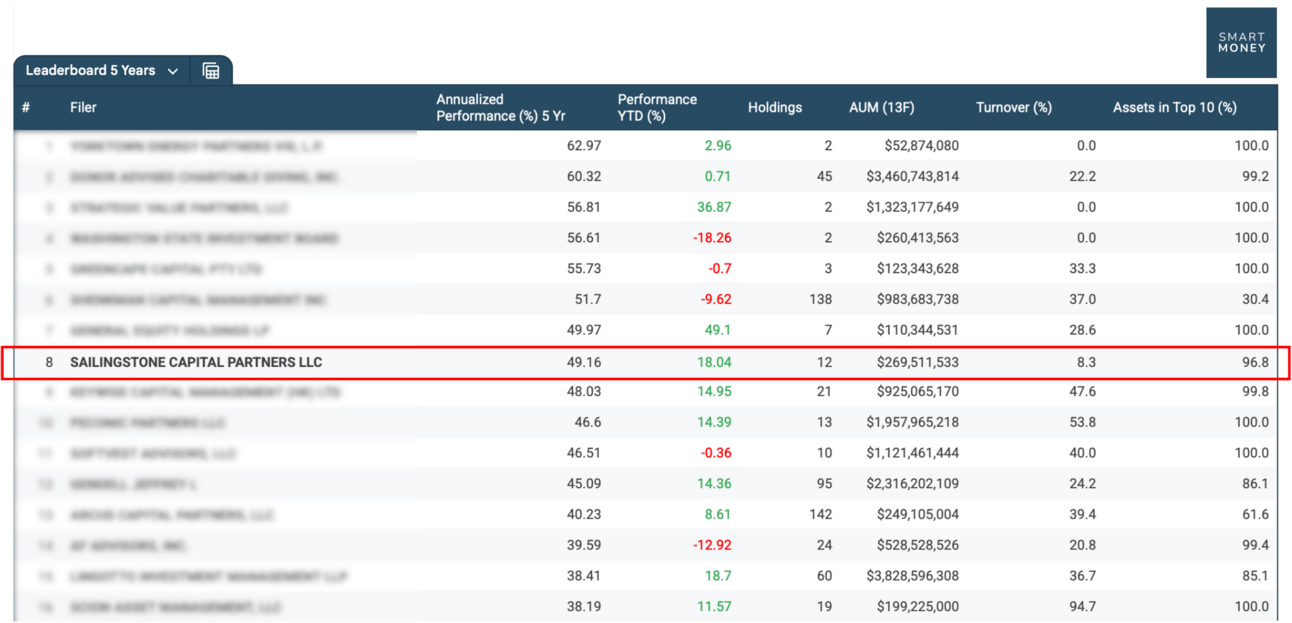Image resolution: width=1292 pixels, height=623 pixels.
Task: Select the 61.6 assets in top 10 value
Action: [1255, 516]
